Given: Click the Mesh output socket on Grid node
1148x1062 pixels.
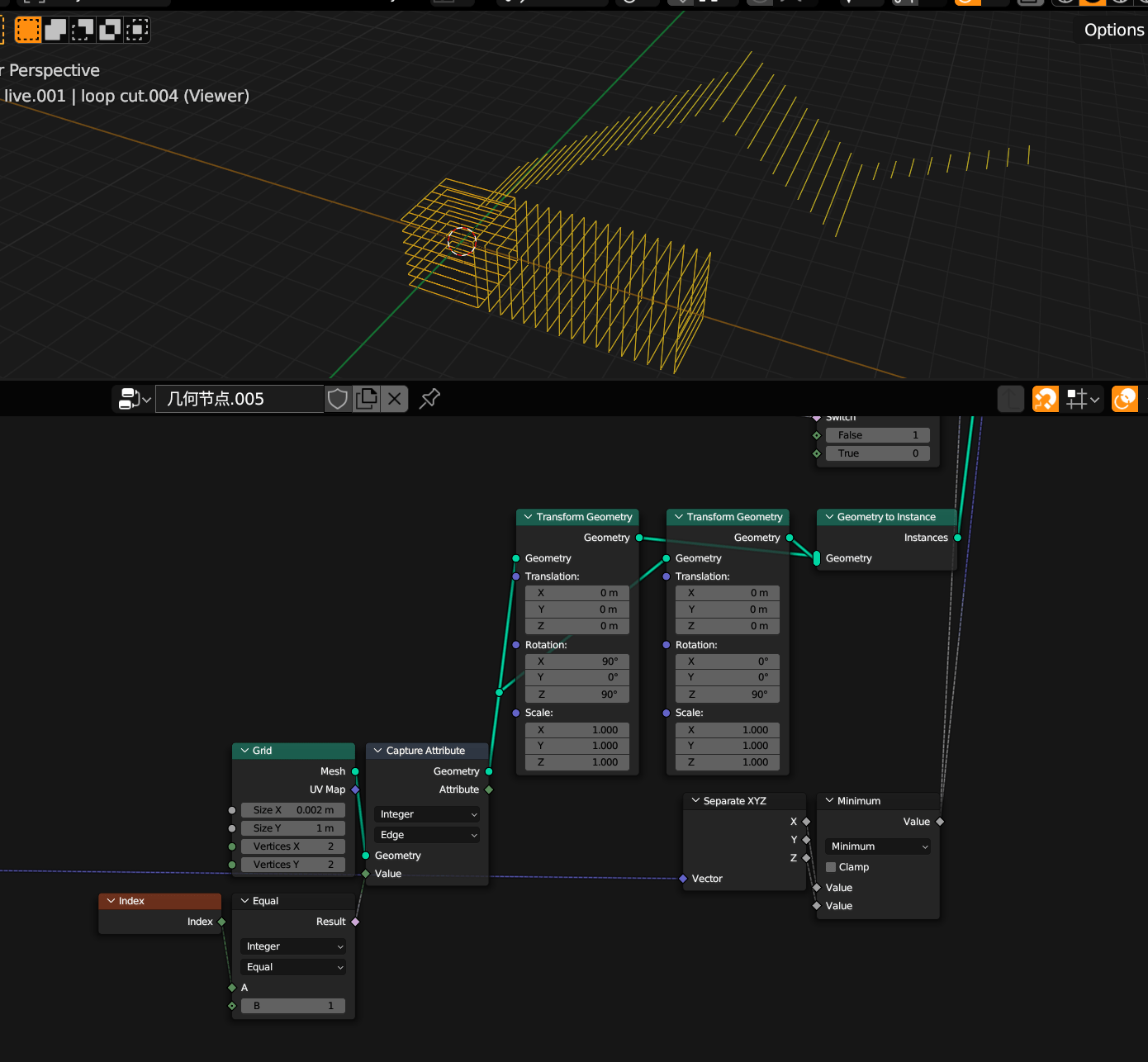Looking at the screenshot, I should click(x=356, y=771).
